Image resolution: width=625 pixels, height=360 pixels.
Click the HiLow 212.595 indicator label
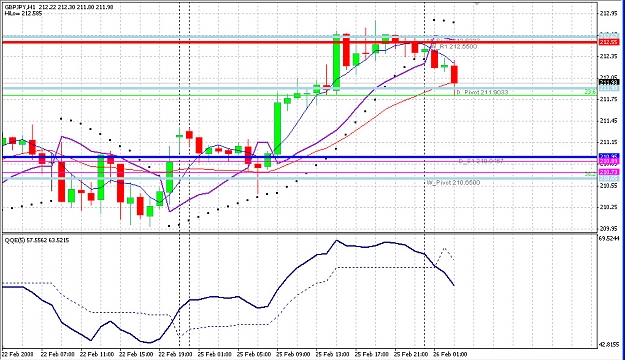(24, 13)
